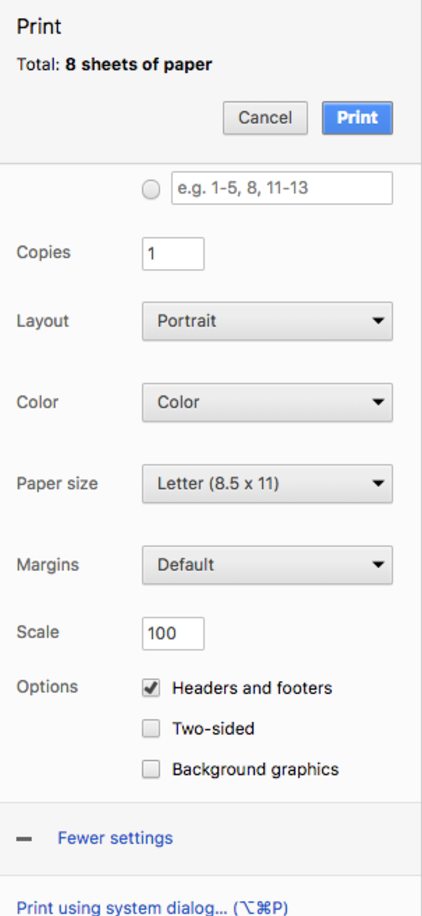The image size is (422, 916).
Task: Open the Portrait layout dropdown
Action: point(267,321)
